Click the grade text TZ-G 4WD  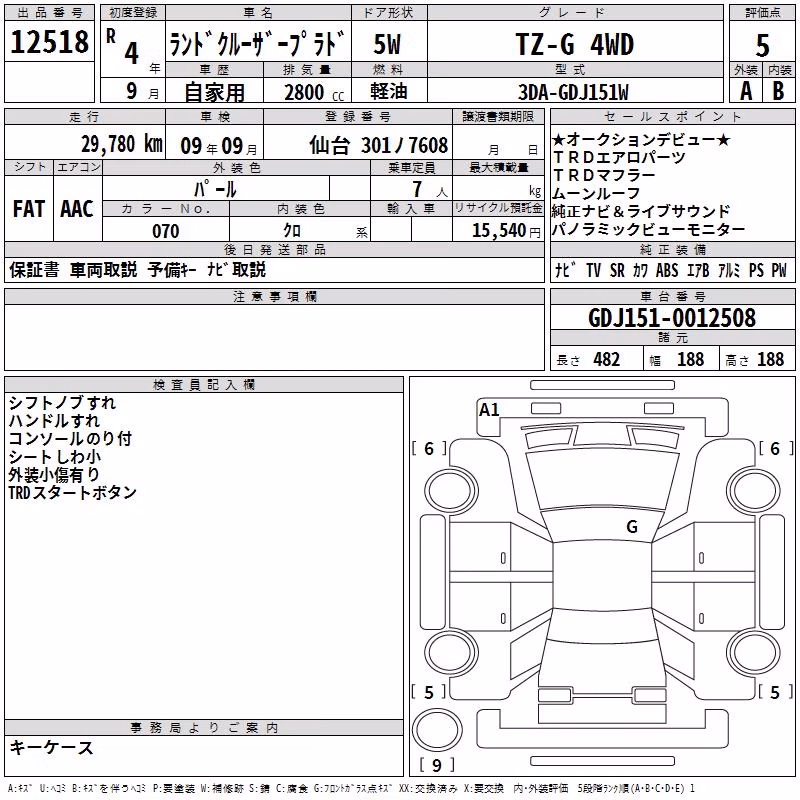tap(574, 44)
